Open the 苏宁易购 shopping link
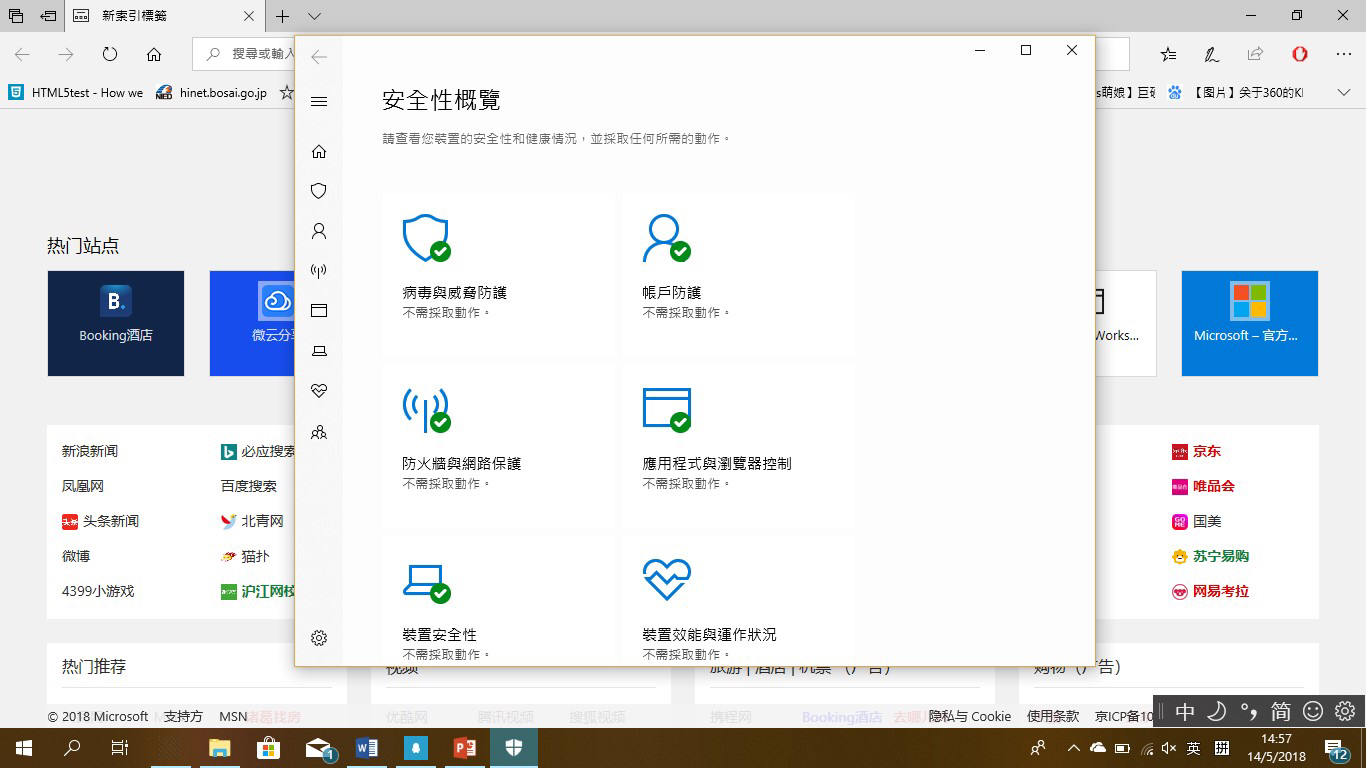1366x768 pixels. pos(1210,556)
